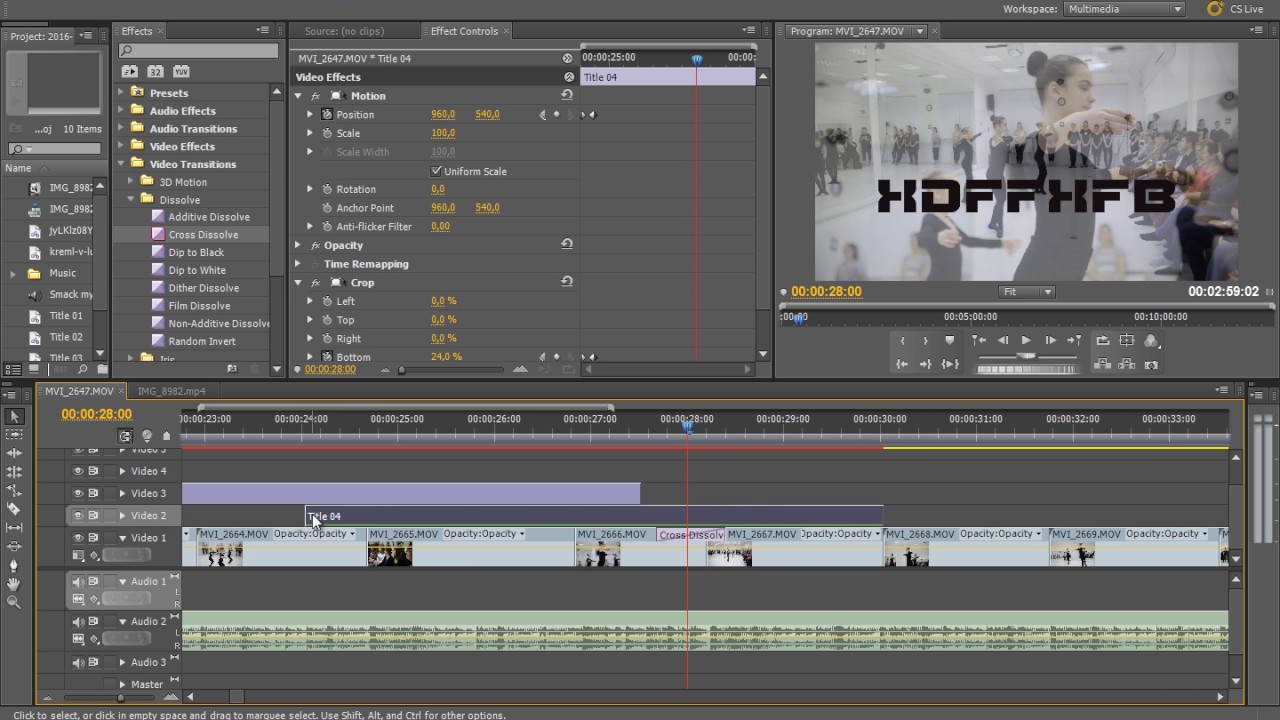Open the IMG_8982.mp4 sequence tab
1280x720 pixels.
[x=171, y=391]
